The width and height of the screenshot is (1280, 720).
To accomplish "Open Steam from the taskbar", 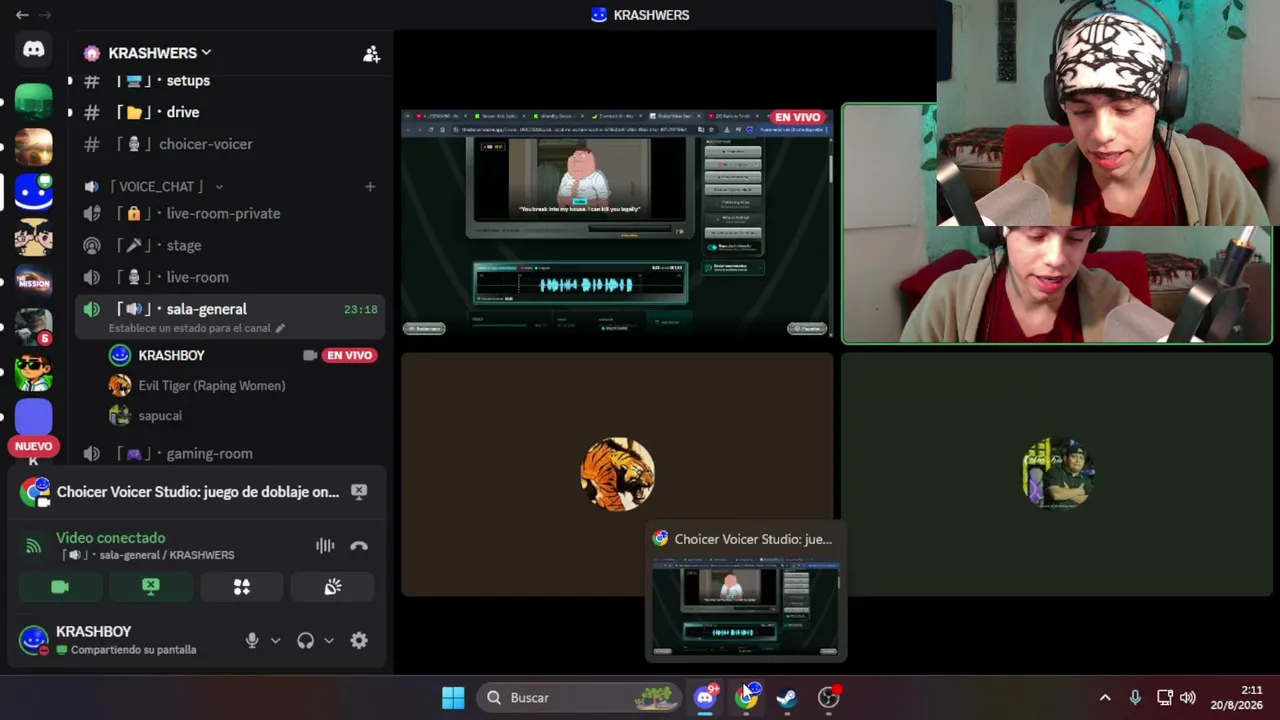I will click(787, 698).
